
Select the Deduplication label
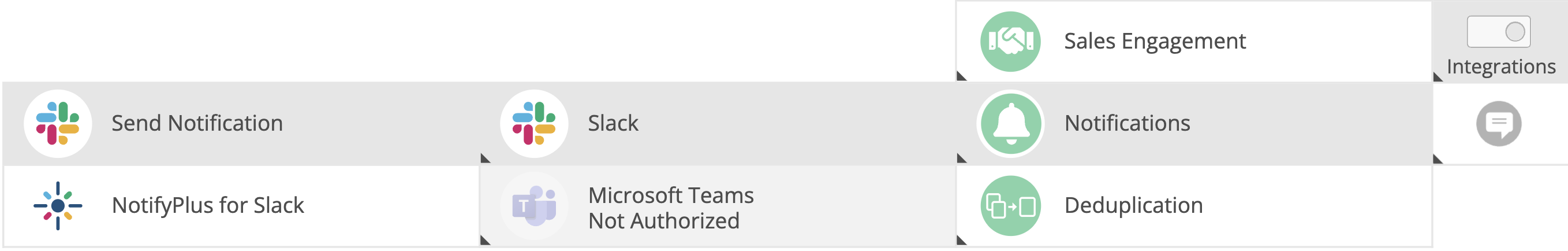click(1133, 206)
